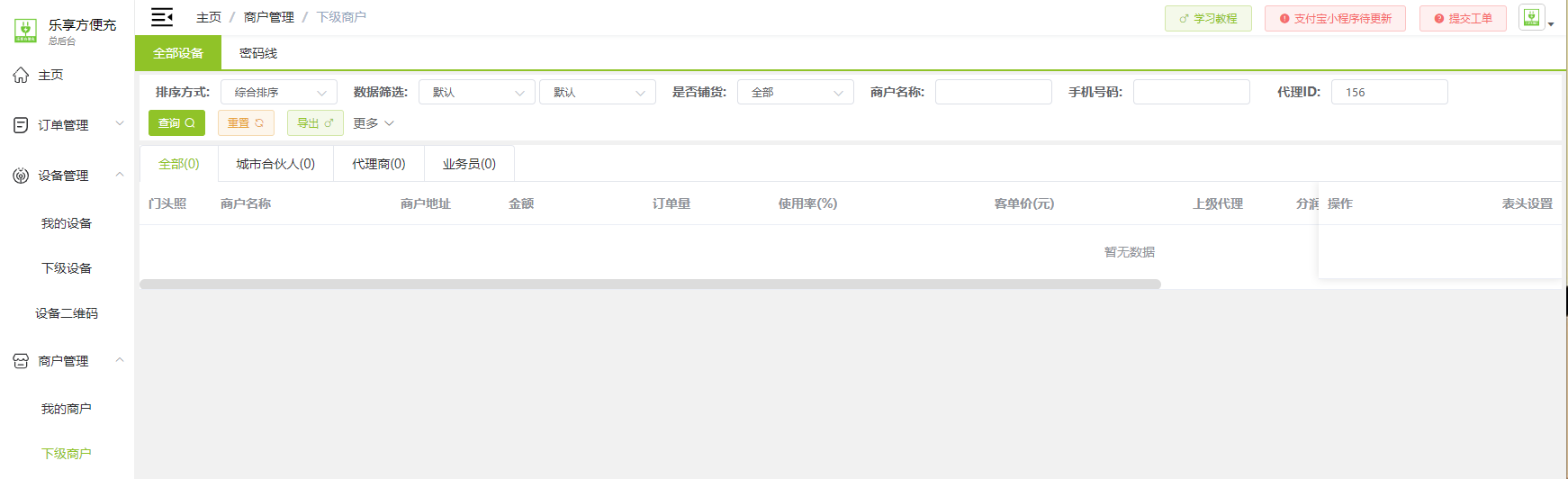1568x479 pixels.
Task: Select the 全部(0) tab
Action: pos(179,164)
